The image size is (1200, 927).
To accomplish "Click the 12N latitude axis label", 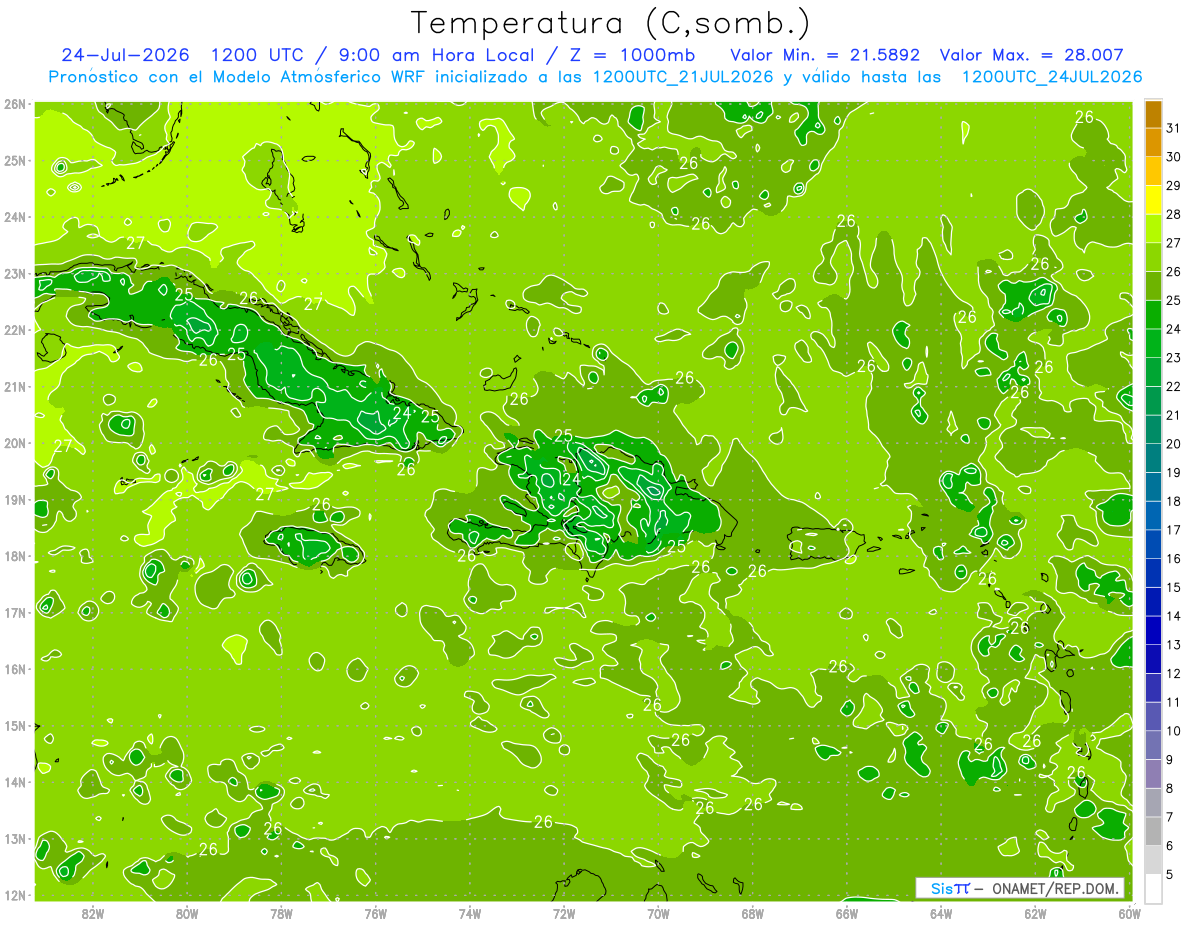I will point(15,895).
